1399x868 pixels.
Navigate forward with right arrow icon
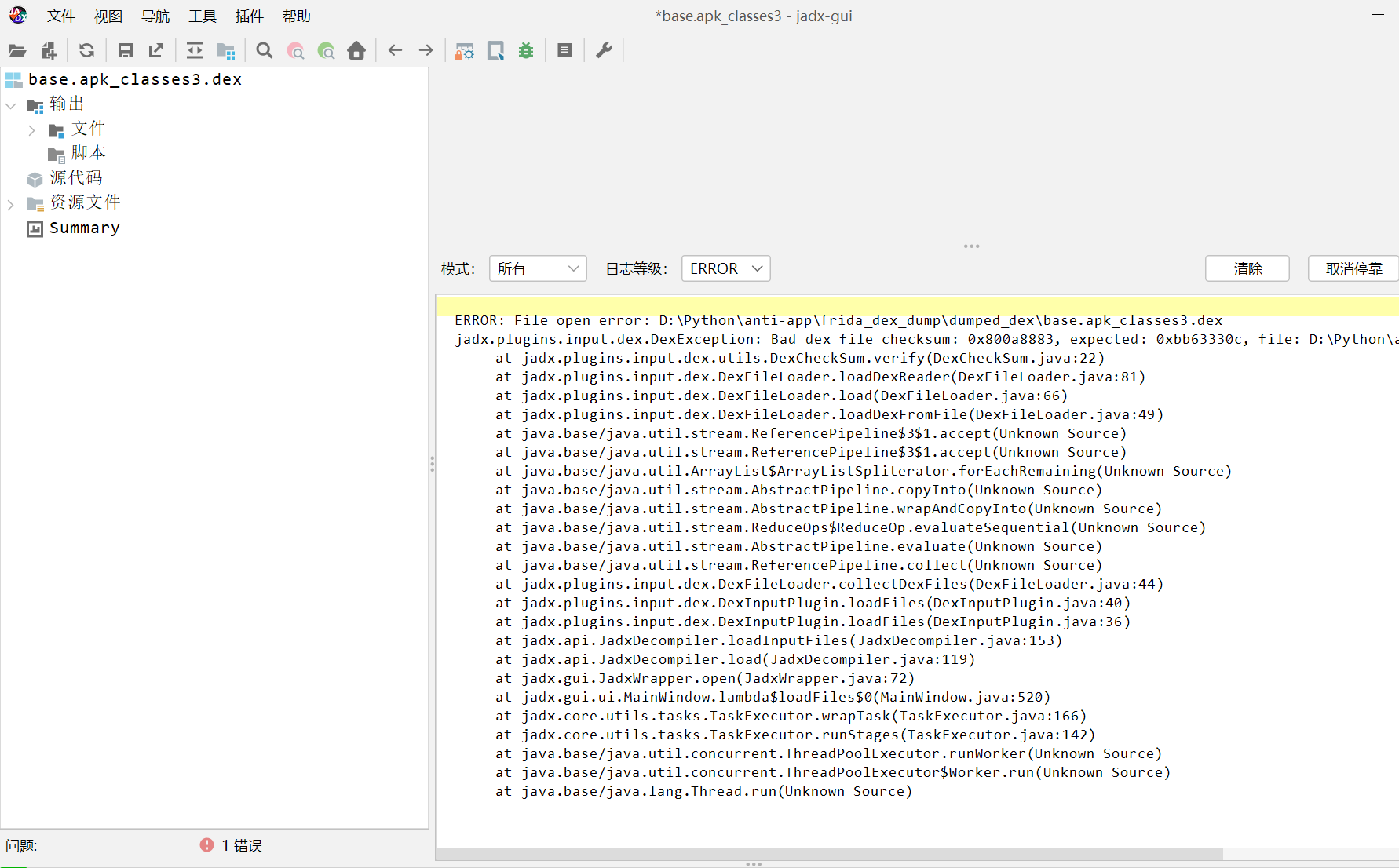click(x=426, y=51)
